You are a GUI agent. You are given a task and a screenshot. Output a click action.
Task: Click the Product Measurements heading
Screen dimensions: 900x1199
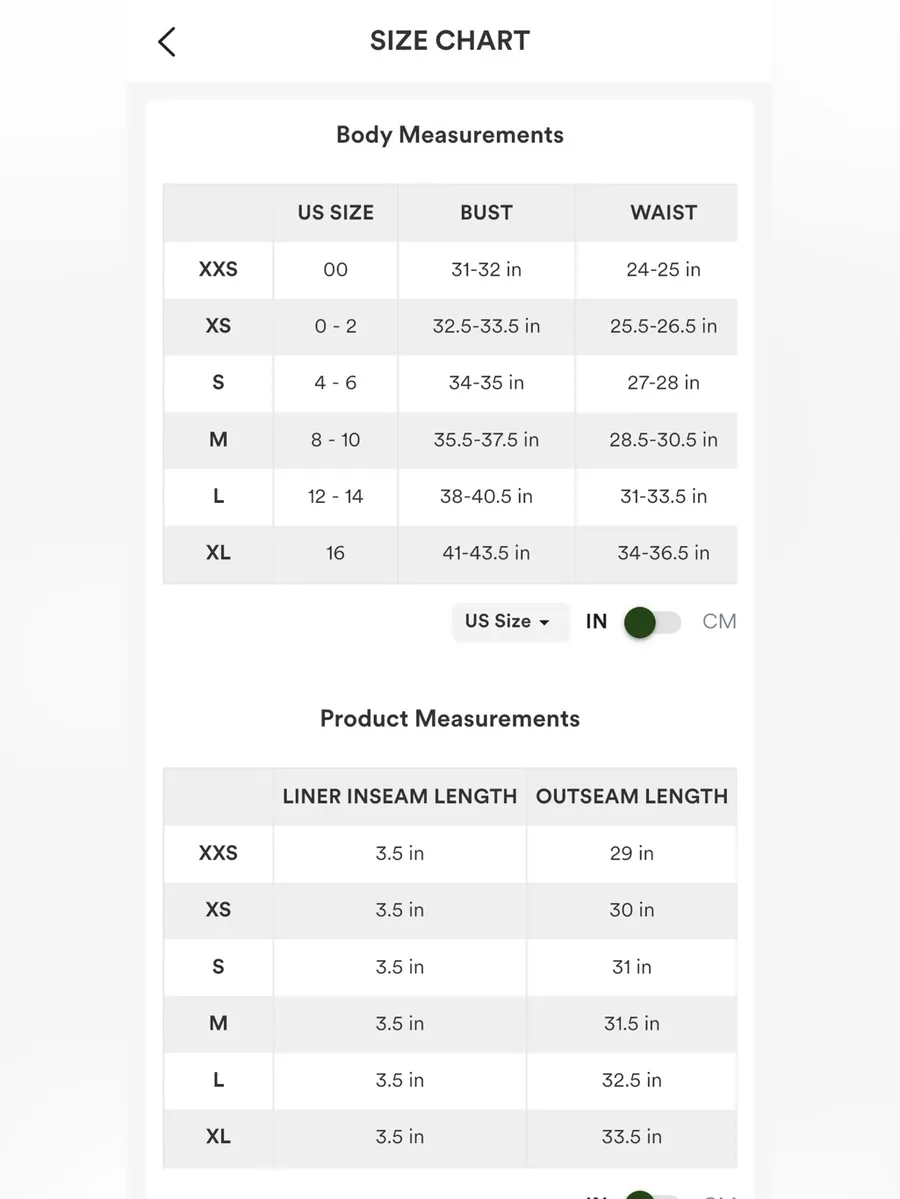tap(450, 719)
